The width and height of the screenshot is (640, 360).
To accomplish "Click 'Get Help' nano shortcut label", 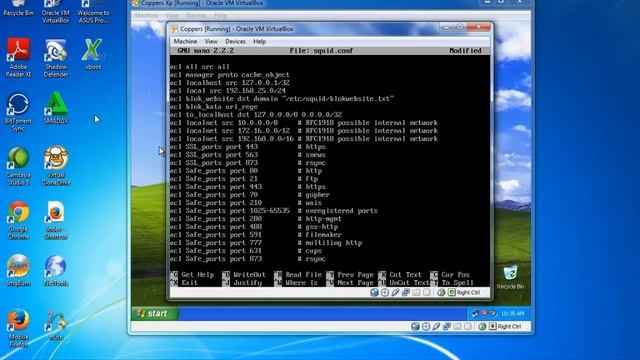I will pyautogui.click(x=198, y=275).
